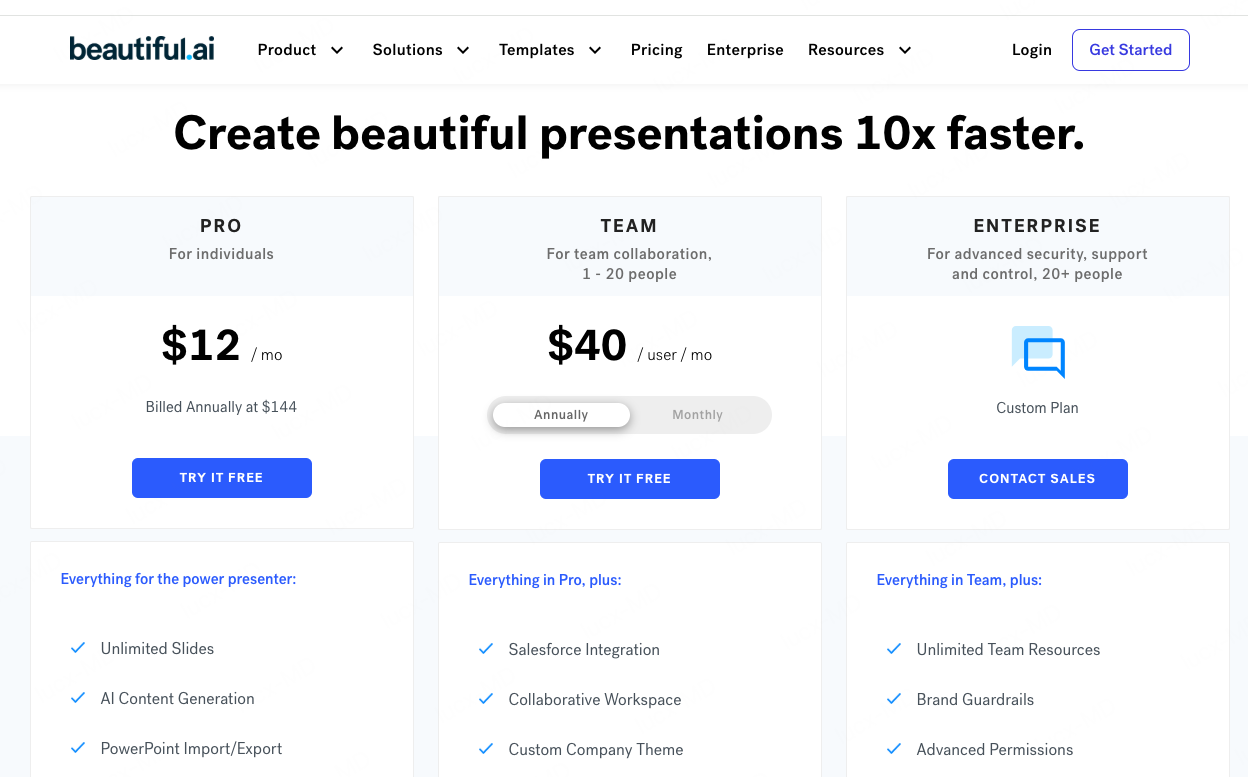The width and height of the screenshot is (1248, 777).
Task: Click the $12 price
Action: point(201,345)
